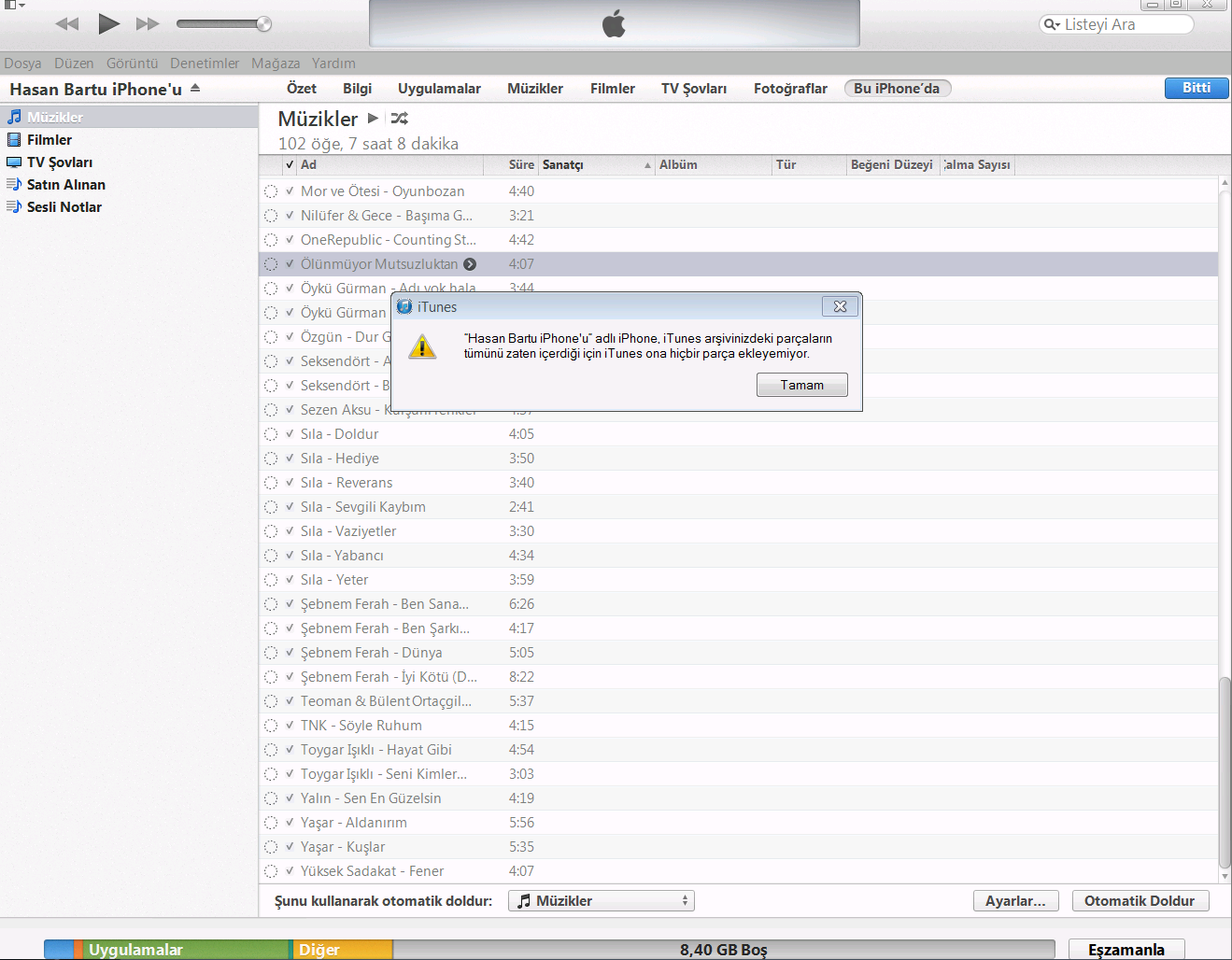Uncheck Mor ve Ötesi - Oyunbozan
The width and height of the screenshot is (1232, 960).
click(x=290, y=191)
